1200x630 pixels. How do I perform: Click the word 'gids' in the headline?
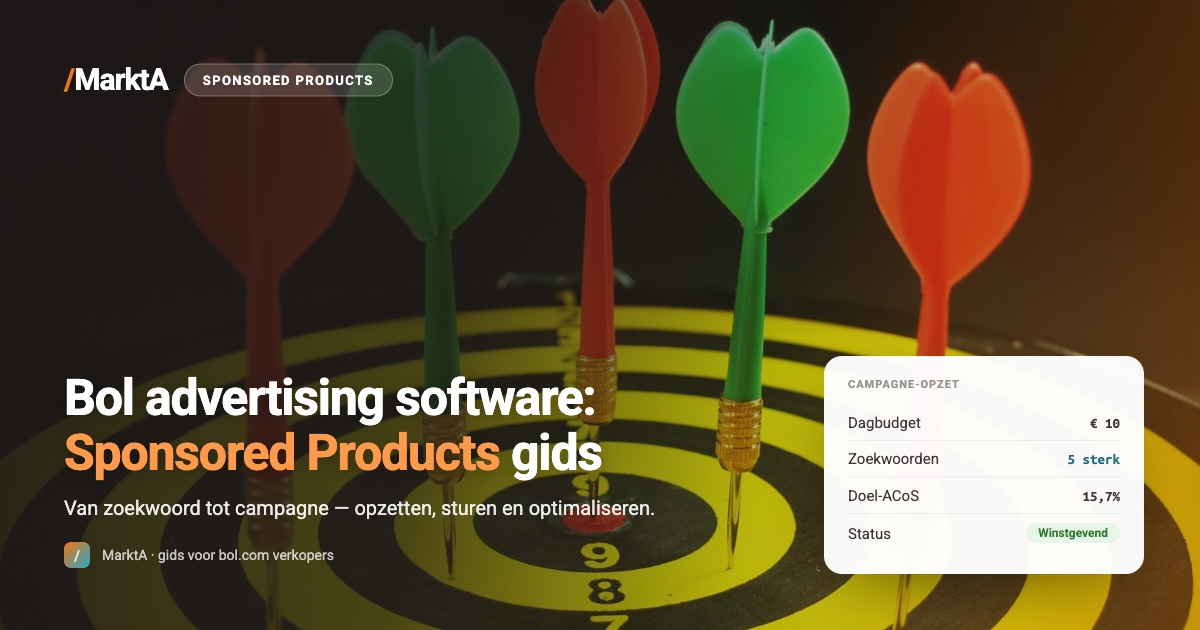point(556,455)
